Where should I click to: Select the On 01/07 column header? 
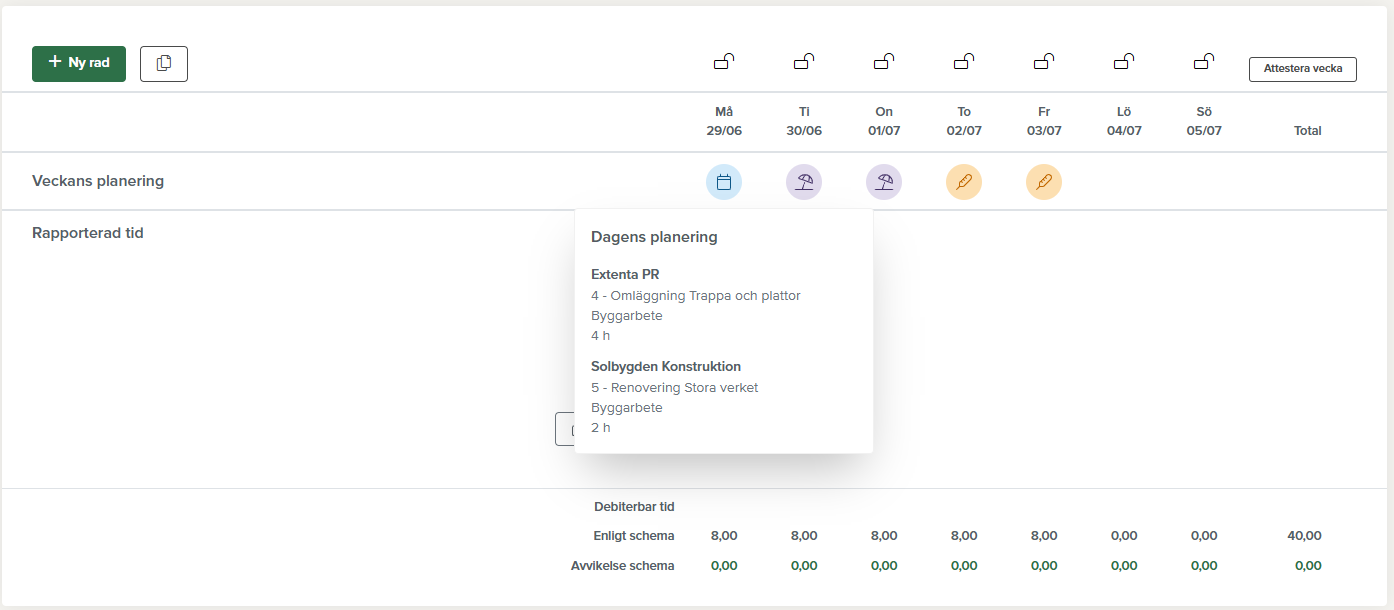point(884,121)
